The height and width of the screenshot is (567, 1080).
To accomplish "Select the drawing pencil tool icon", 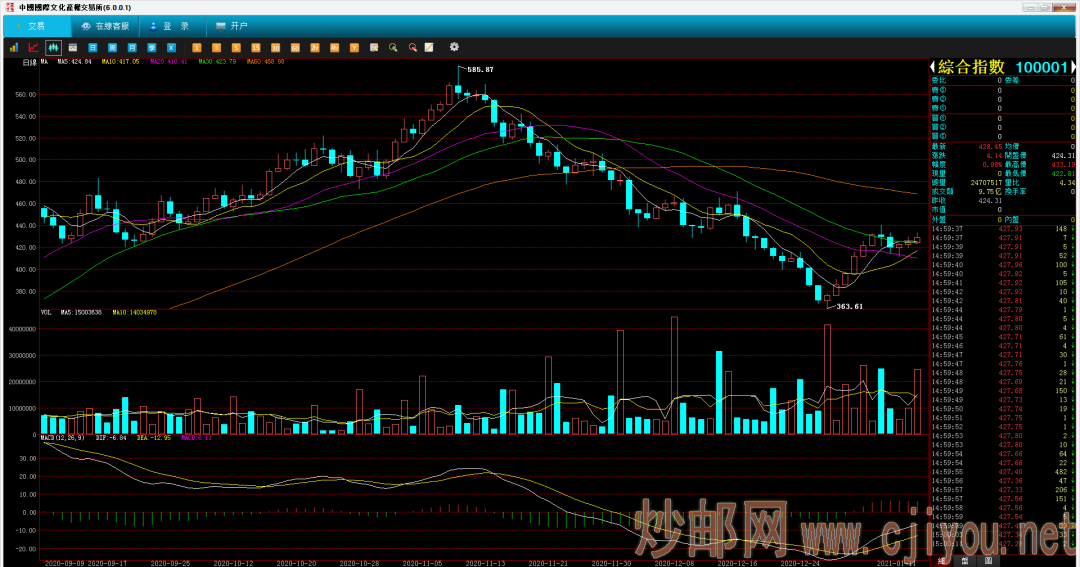I will point(429,47).
